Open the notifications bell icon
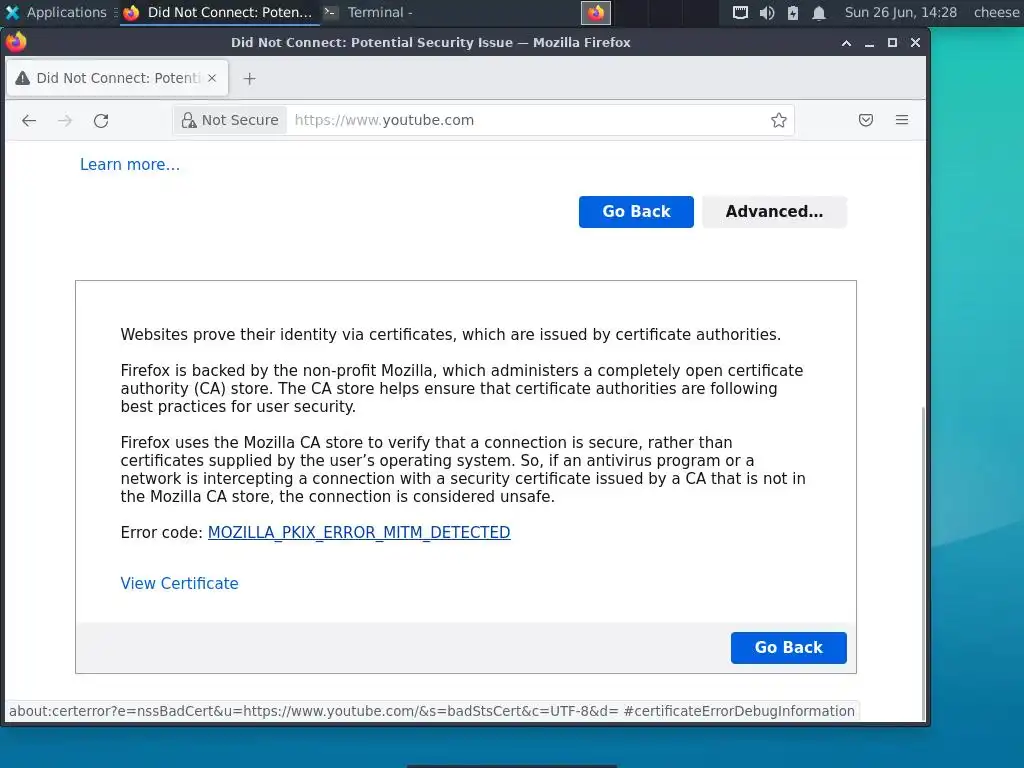1024x768 pixels. 819,12
